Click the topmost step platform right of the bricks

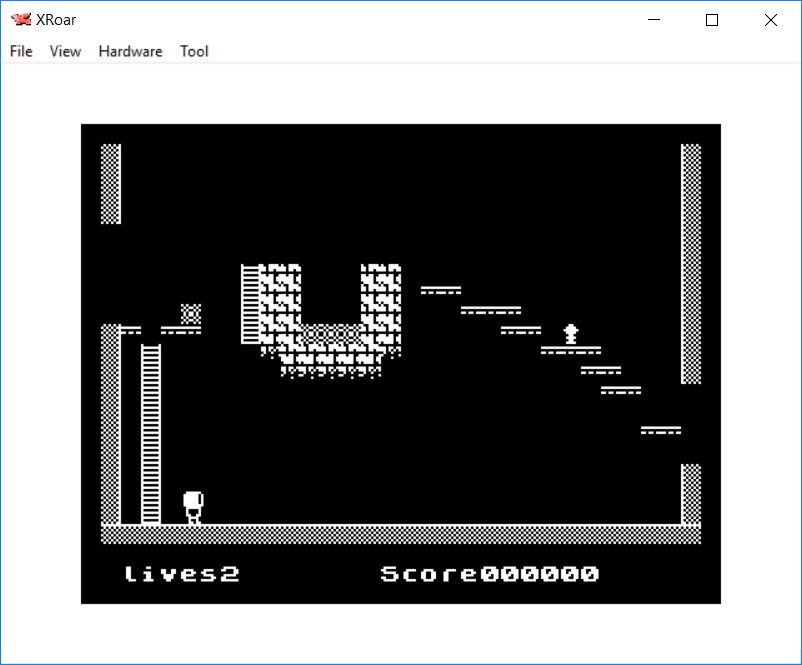tap(440, 290)
